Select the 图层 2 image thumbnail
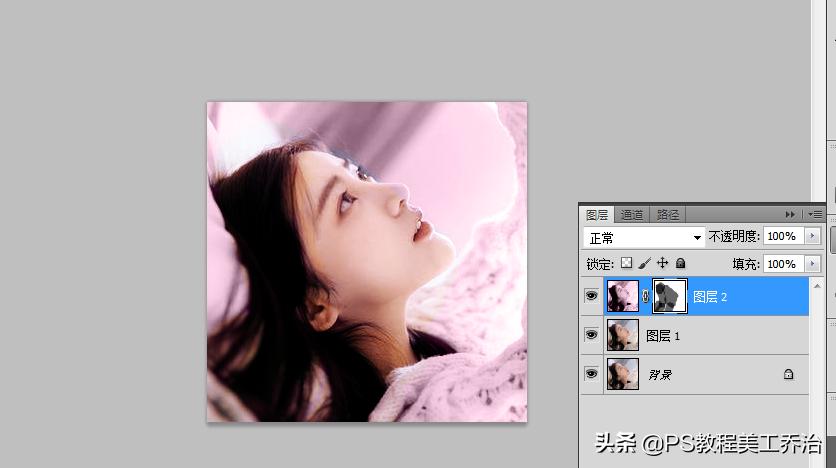 pyautogui.click(x=623, y=296)
